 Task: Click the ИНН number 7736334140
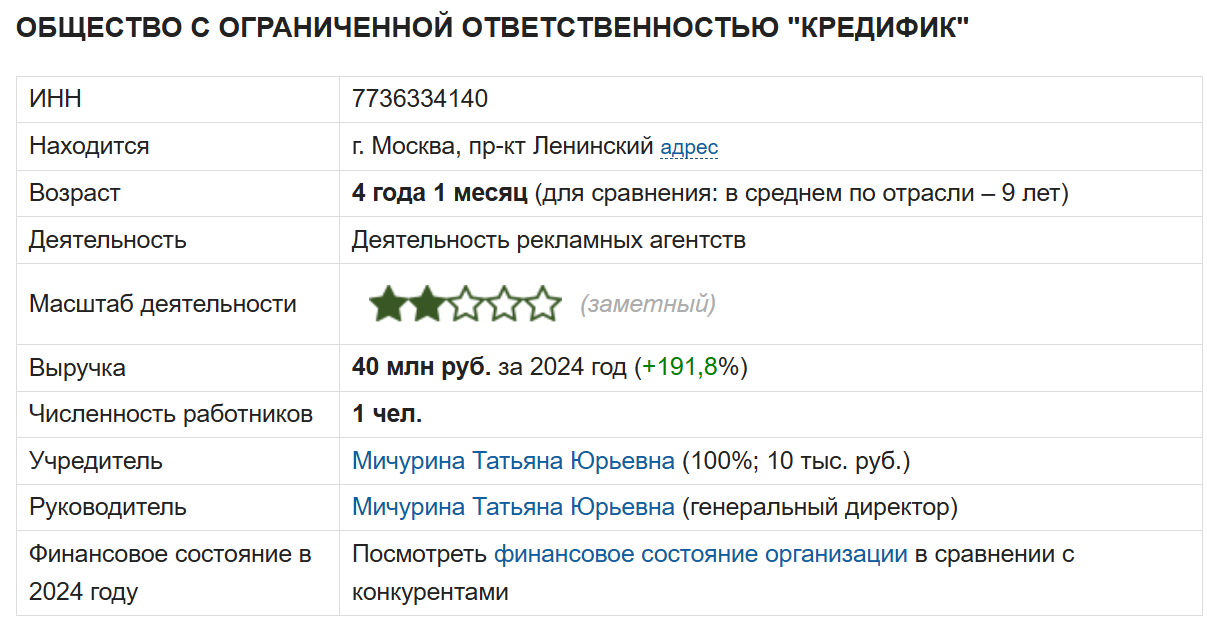pyautogui.click(x=420, y=99)
